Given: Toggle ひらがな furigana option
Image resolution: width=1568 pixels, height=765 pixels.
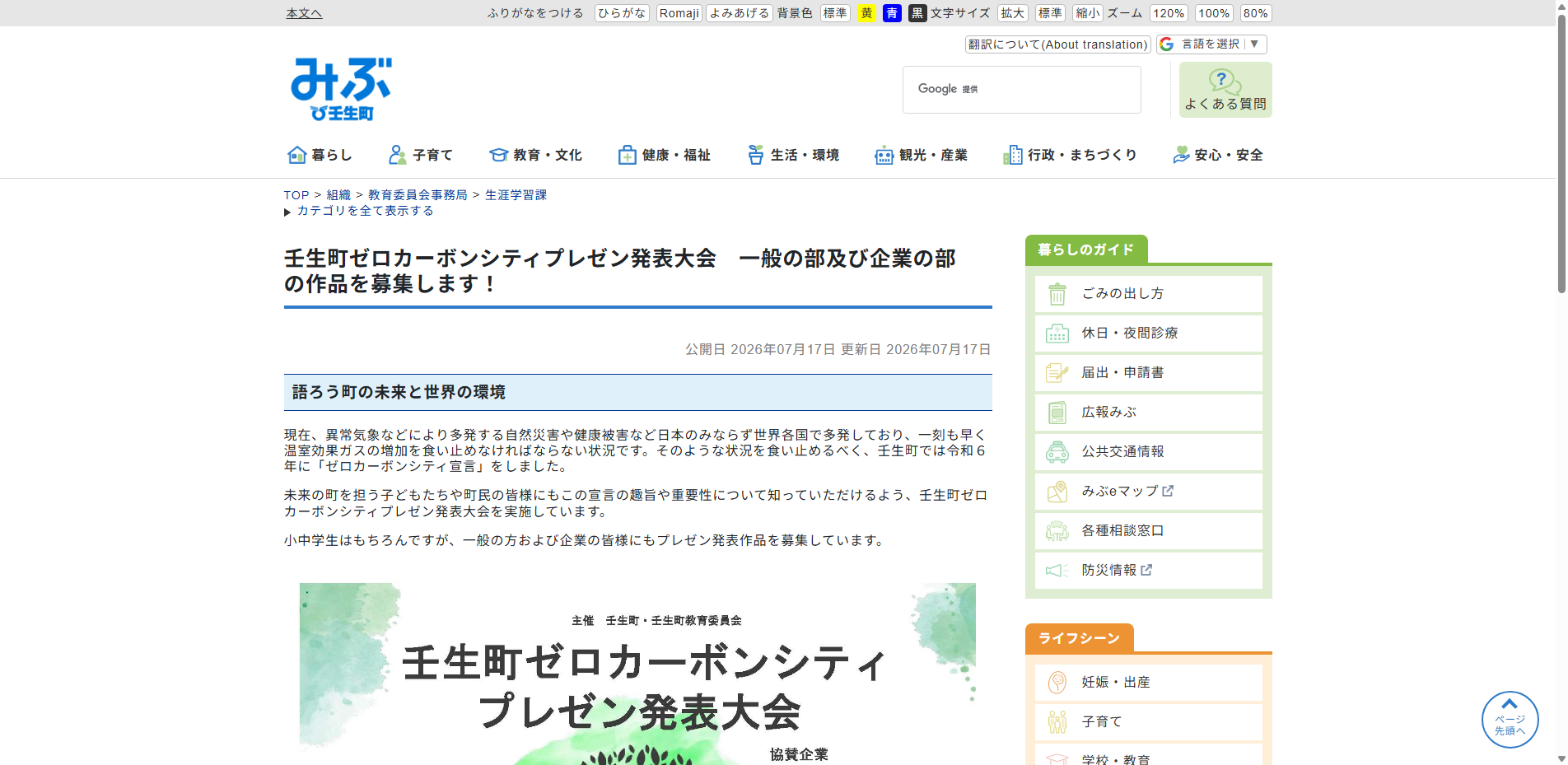Looking at the screenshot, I should [622, 13].
